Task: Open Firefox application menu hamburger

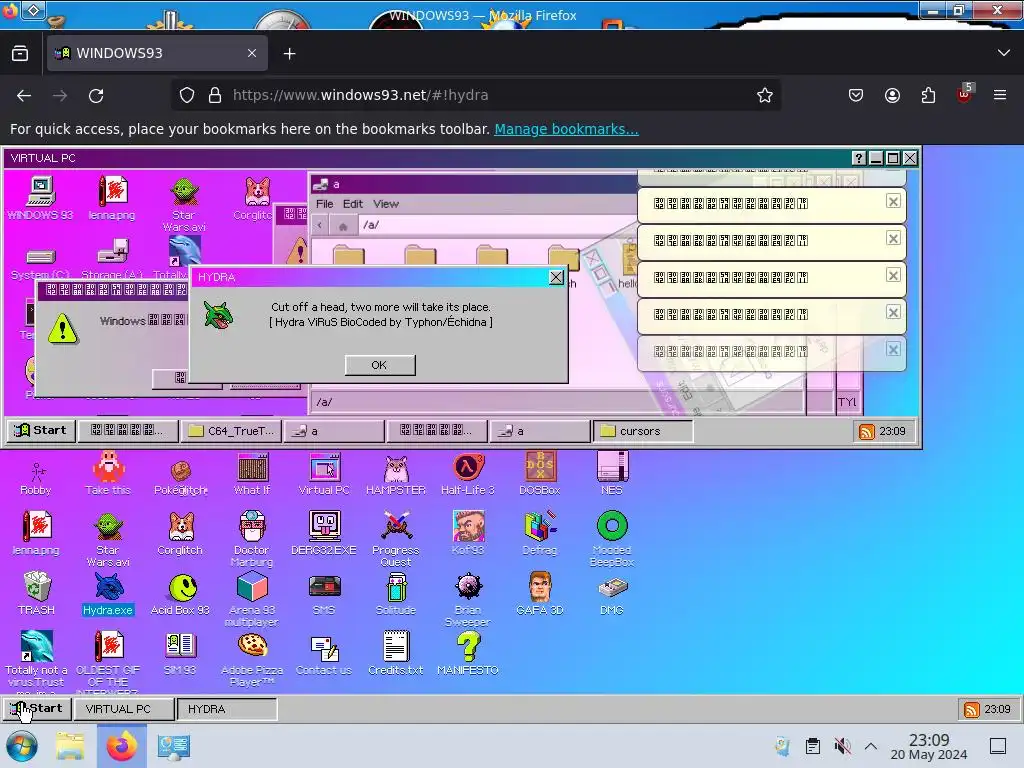Action: tap(1000, 95)
